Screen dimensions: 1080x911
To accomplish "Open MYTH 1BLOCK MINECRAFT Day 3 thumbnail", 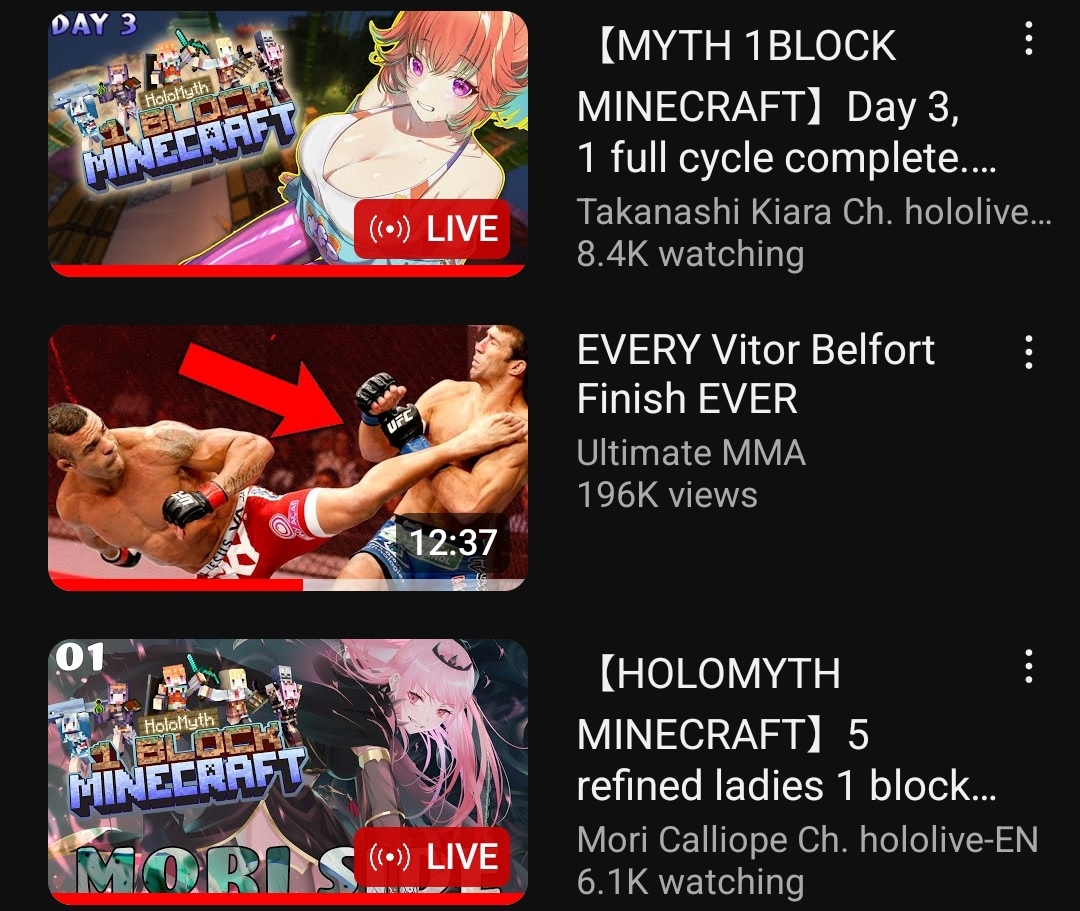I will (x=288, y=143).
